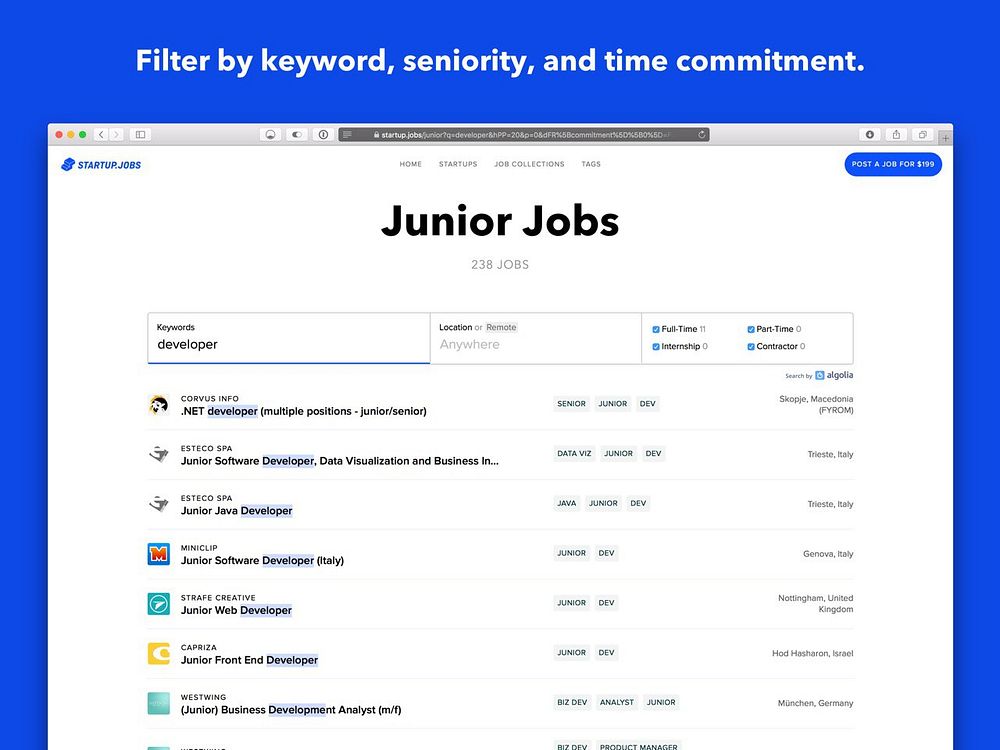Show all tabs overview icon
This screenshot has height=750, width=1000.
click(x=922, y=134)
